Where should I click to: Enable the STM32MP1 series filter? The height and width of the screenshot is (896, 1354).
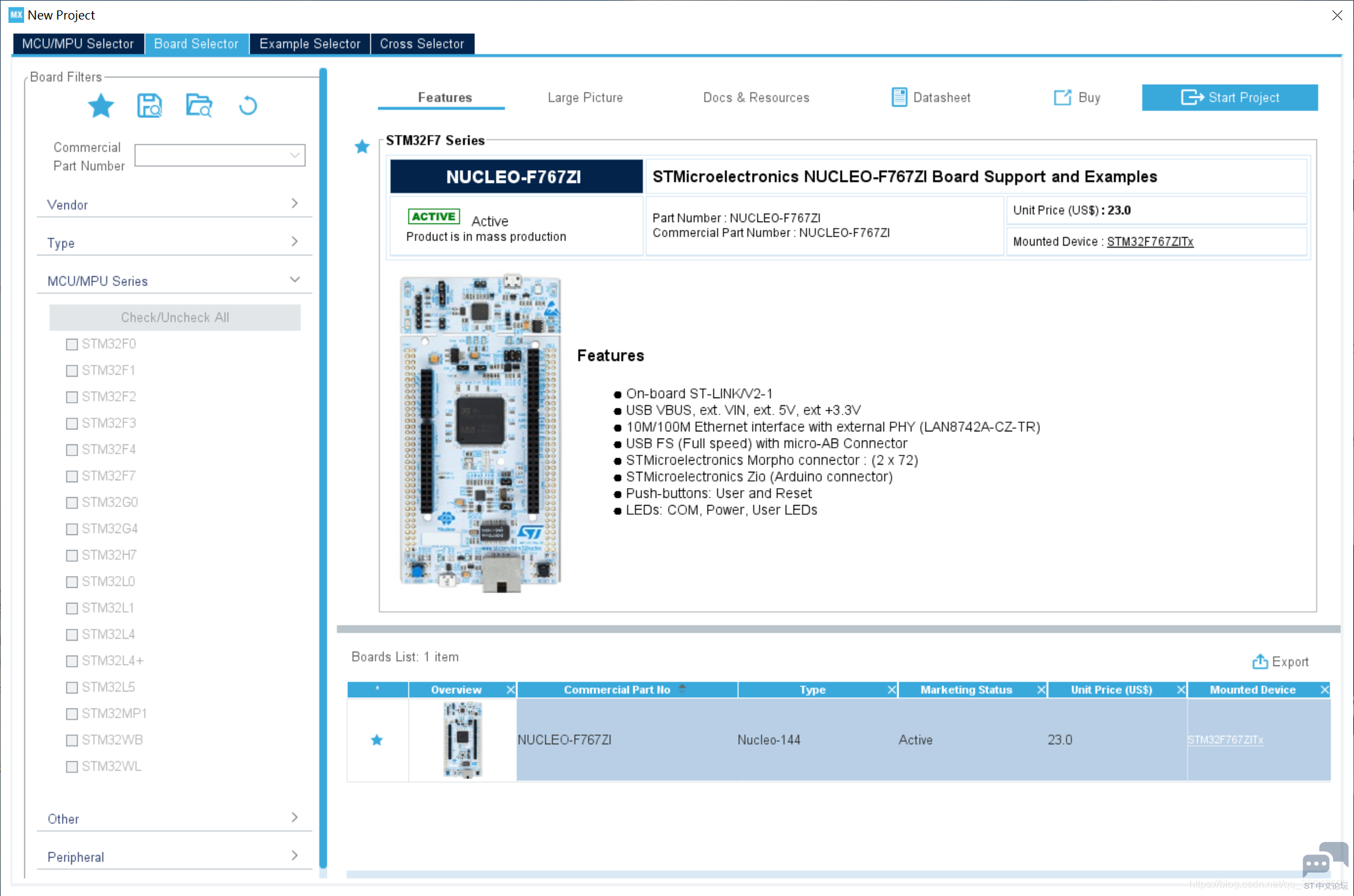pos(72,714)
